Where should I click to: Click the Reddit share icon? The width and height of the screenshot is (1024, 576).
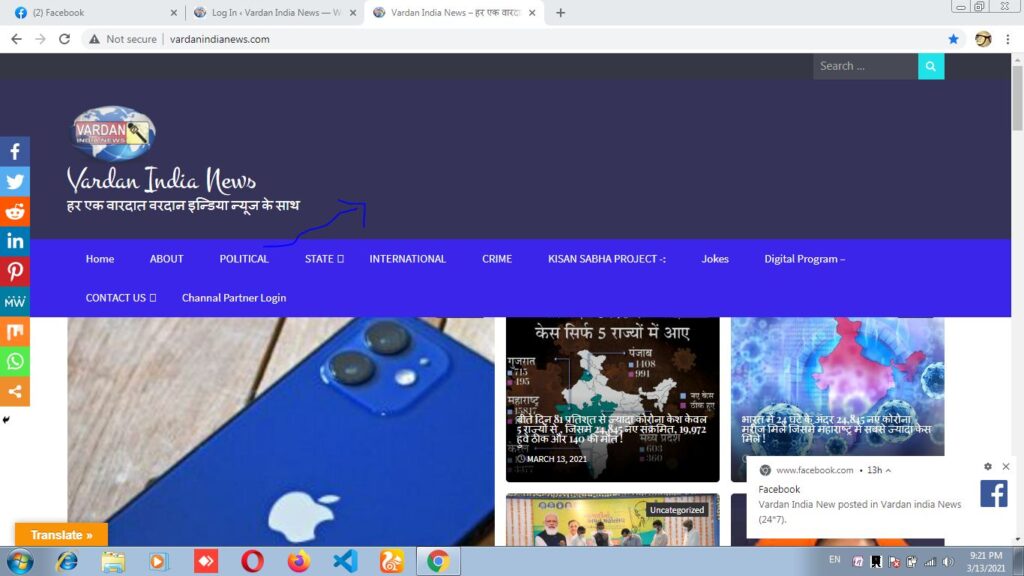tap(14, 212)
